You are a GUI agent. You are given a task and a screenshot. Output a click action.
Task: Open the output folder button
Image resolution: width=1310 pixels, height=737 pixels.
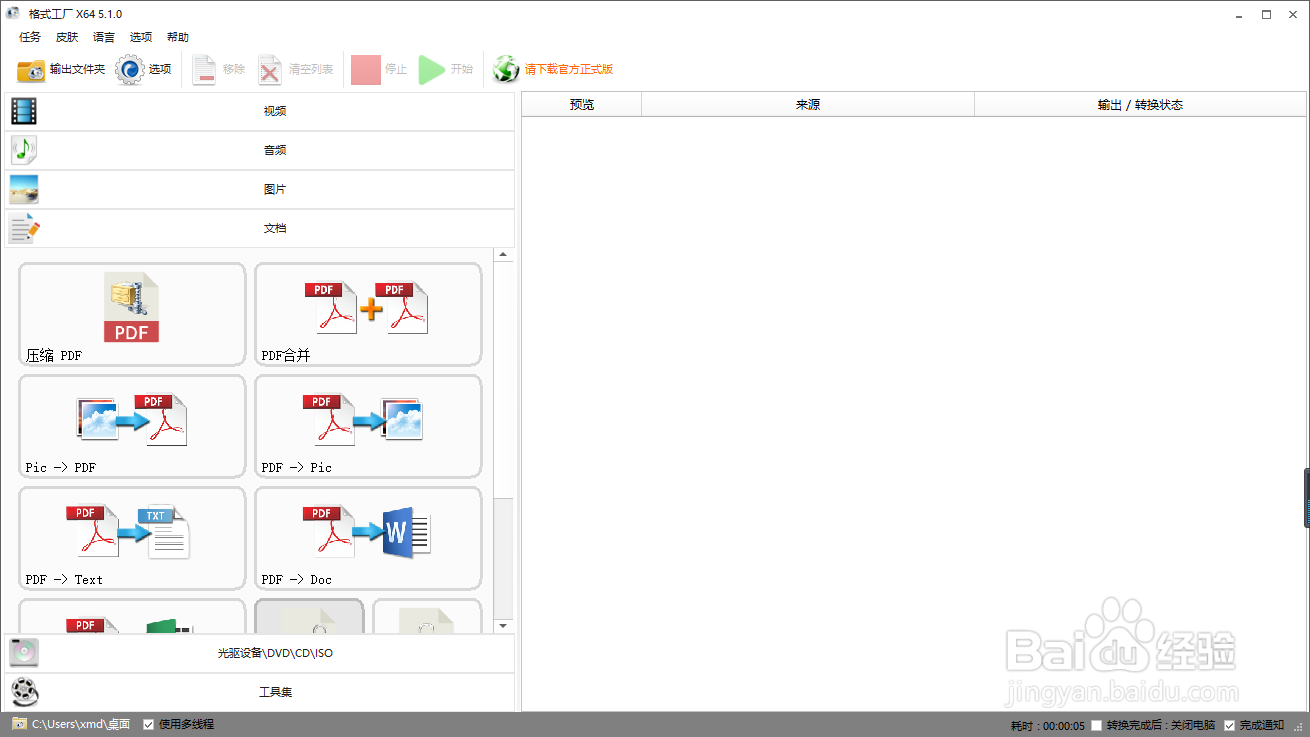(61, 70)
